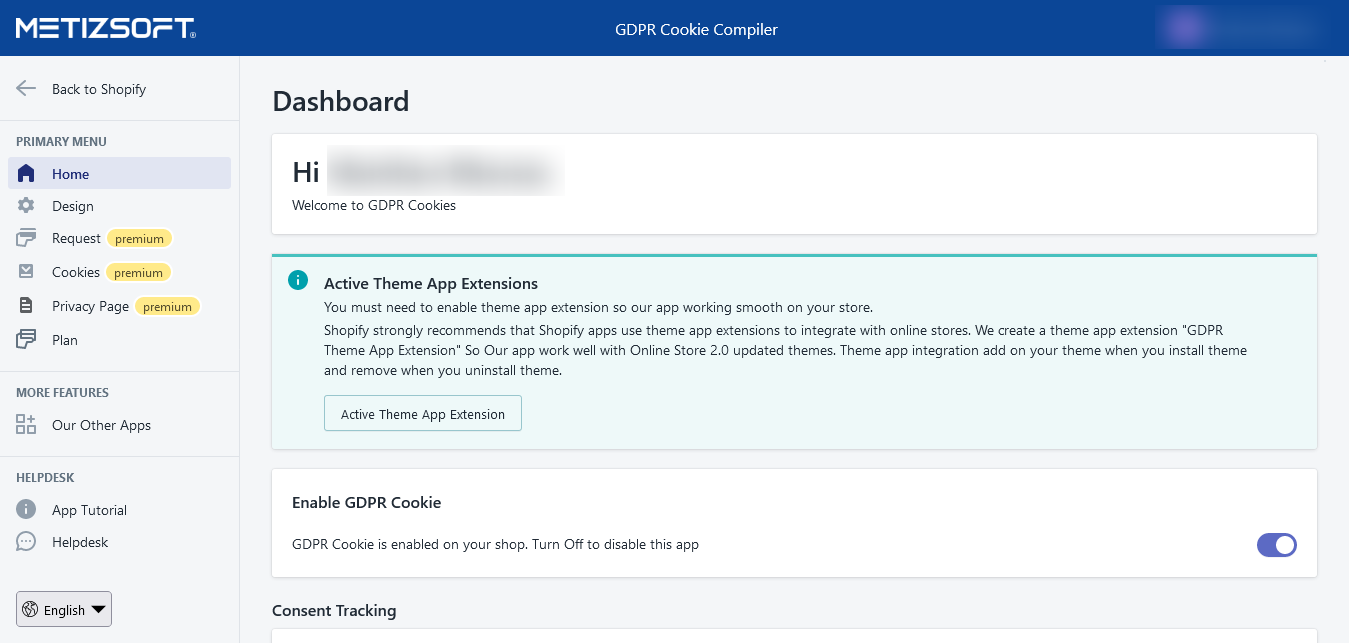The width and height of the screenshot is (1349, 643).
Task: Click the Helpdesk chat bubble icon
Action: click(27, 542)
